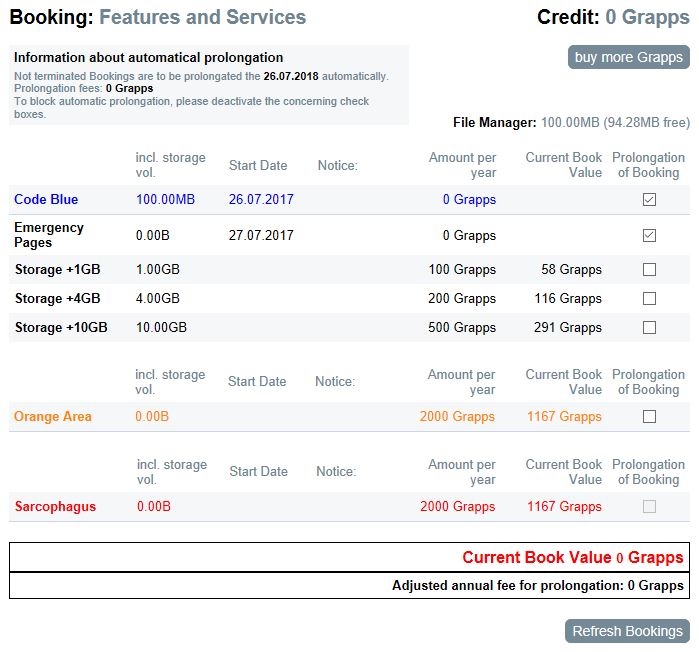Click the Prolongation fees: 0 Grapps line

tap(84, 88)
